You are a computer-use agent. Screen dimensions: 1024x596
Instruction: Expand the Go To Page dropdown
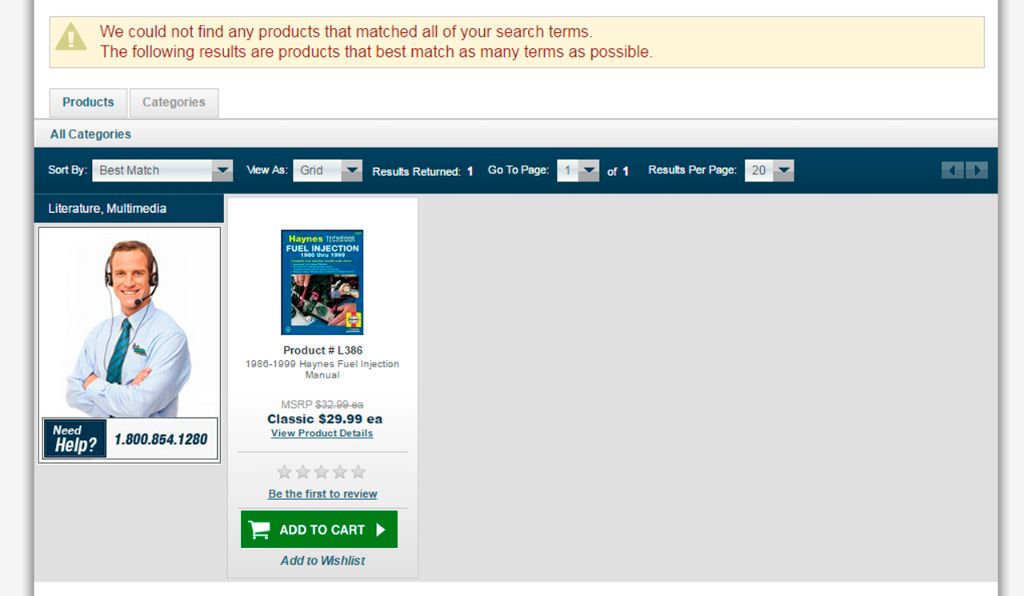pyautogui.click(x=578, y=170)
